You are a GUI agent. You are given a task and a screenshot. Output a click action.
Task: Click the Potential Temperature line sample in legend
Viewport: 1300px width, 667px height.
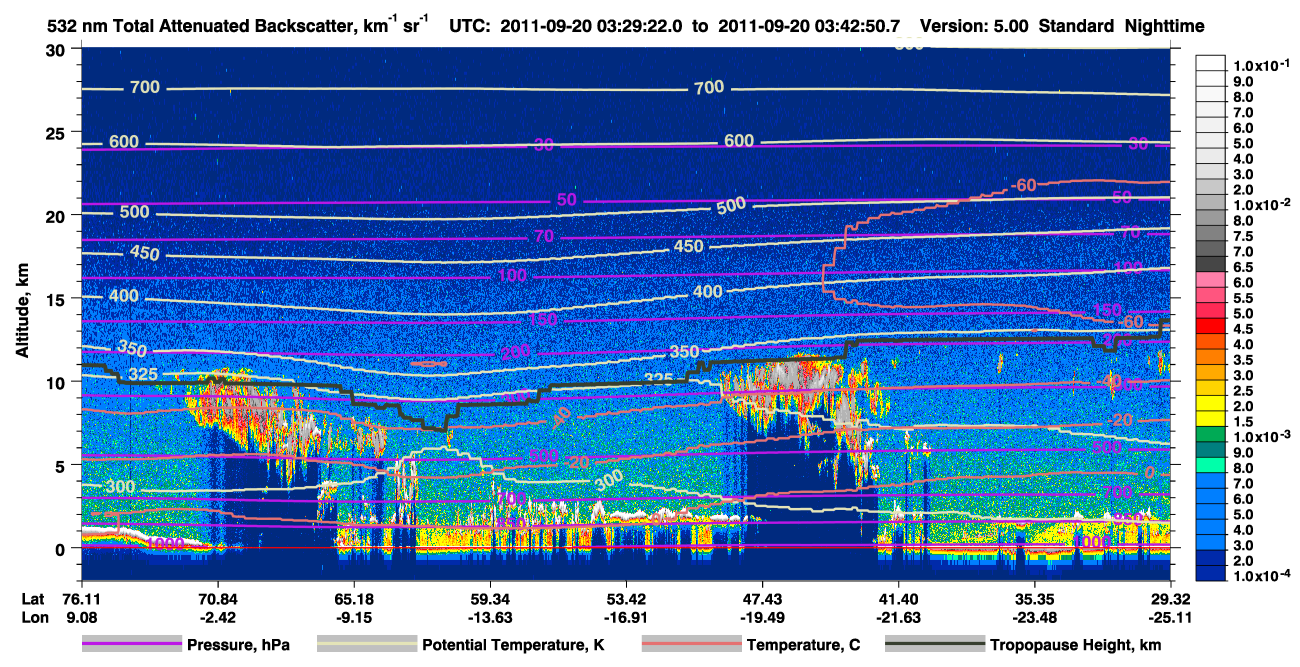(366, 645)
